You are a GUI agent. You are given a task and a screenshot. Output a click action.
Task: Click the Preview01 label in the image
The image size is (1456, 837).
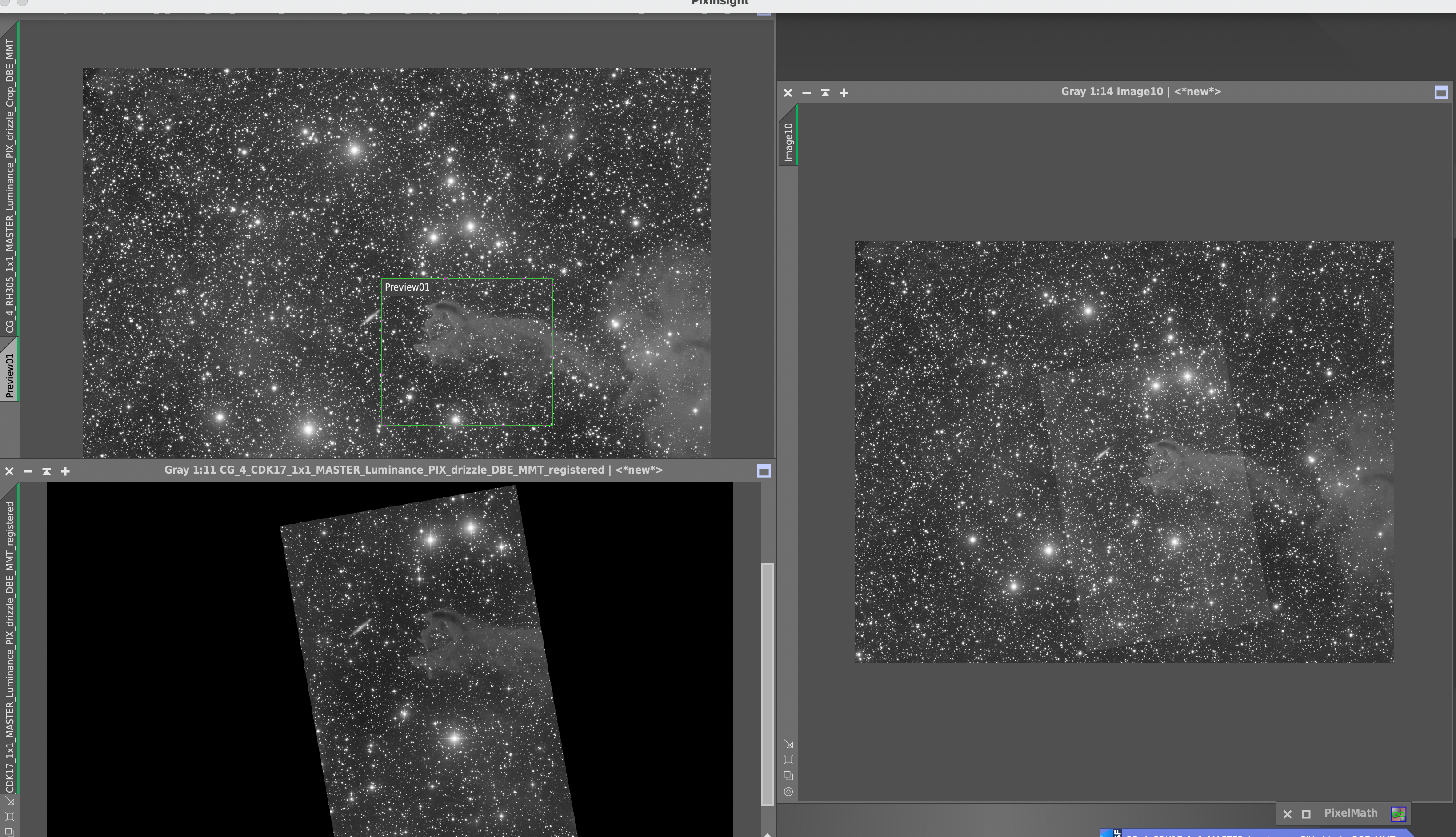(407, 287)
